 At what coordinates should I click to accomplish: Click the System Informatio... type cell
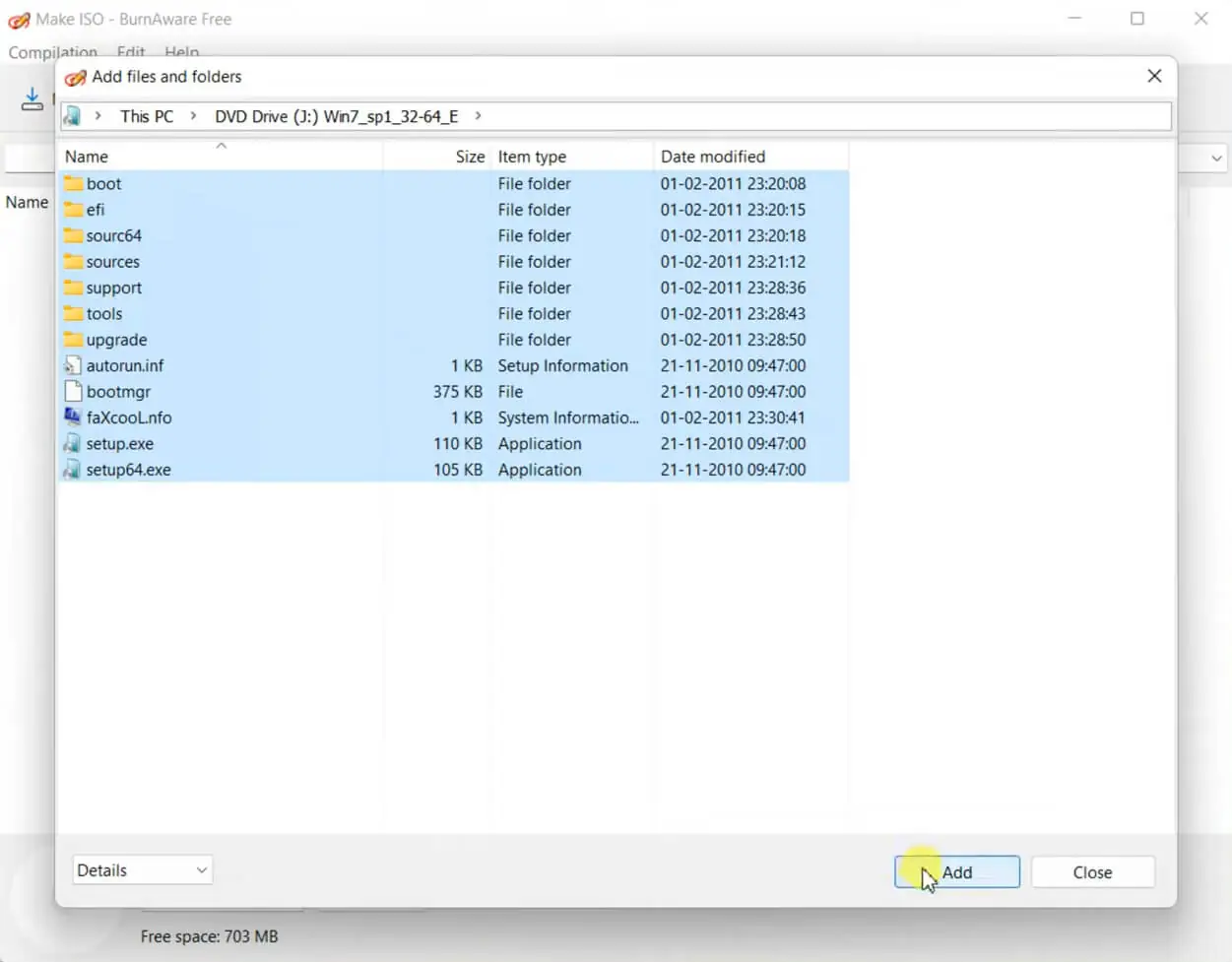click(x=568, y=417)
